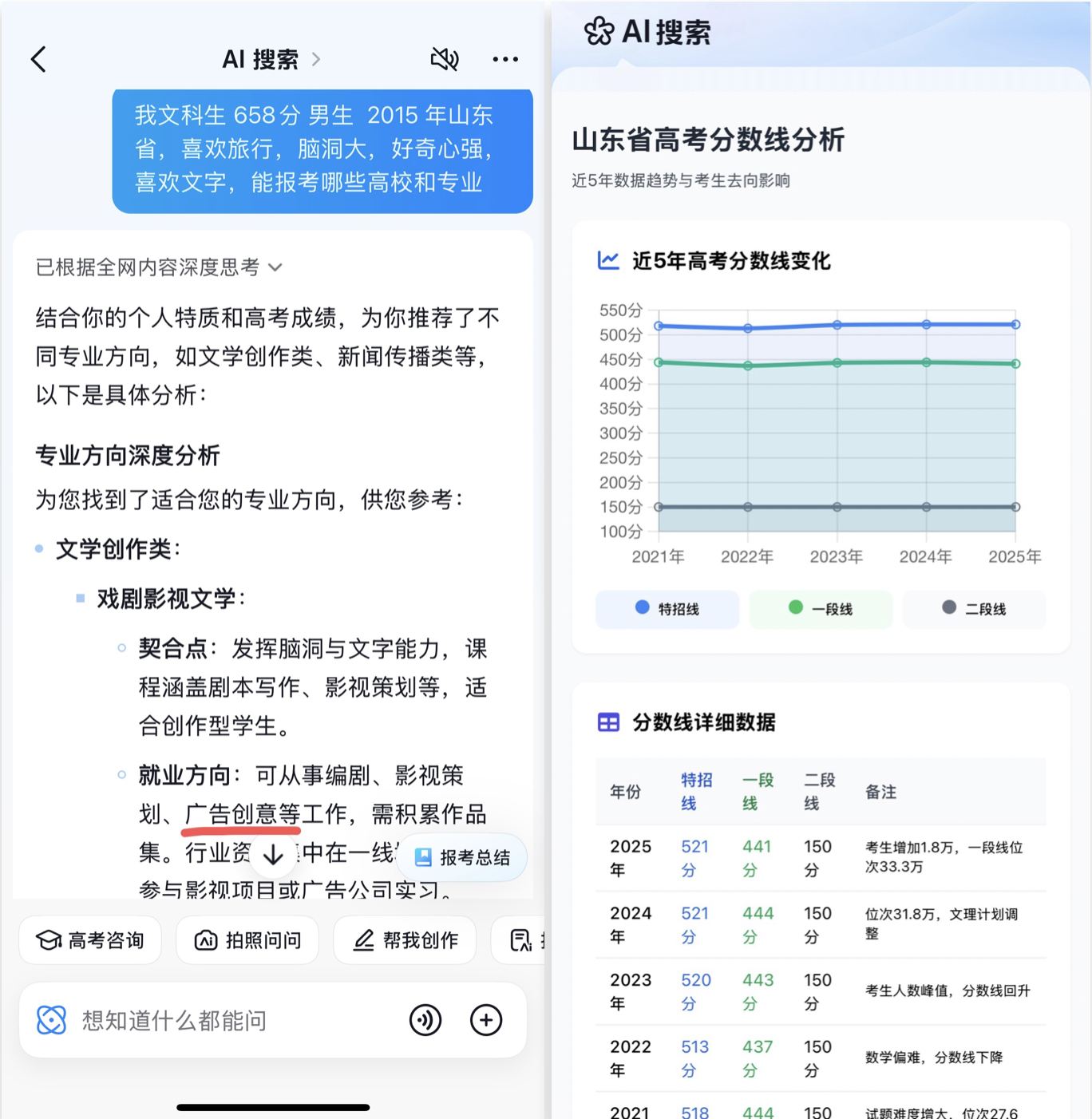Screen dimensions: 1092x1119
Task: Toggle the muted speaker icon
Action: [x=445, y=59]
